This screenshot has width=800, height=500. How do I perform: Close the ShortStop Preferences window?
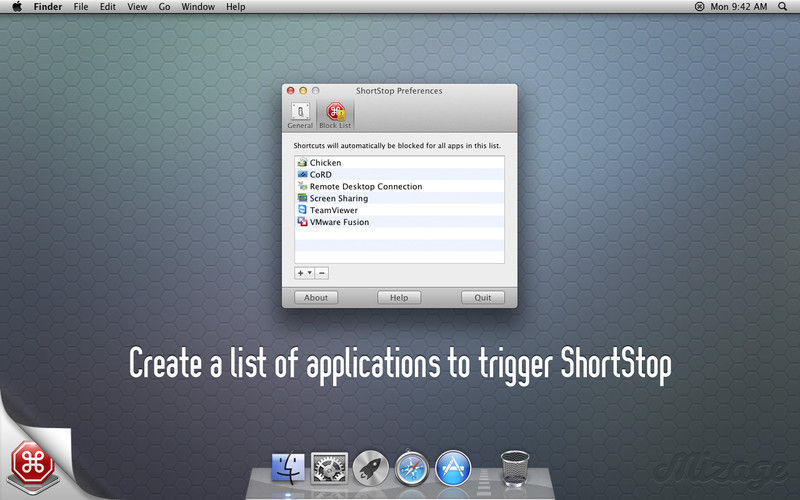tap(291, 91)
